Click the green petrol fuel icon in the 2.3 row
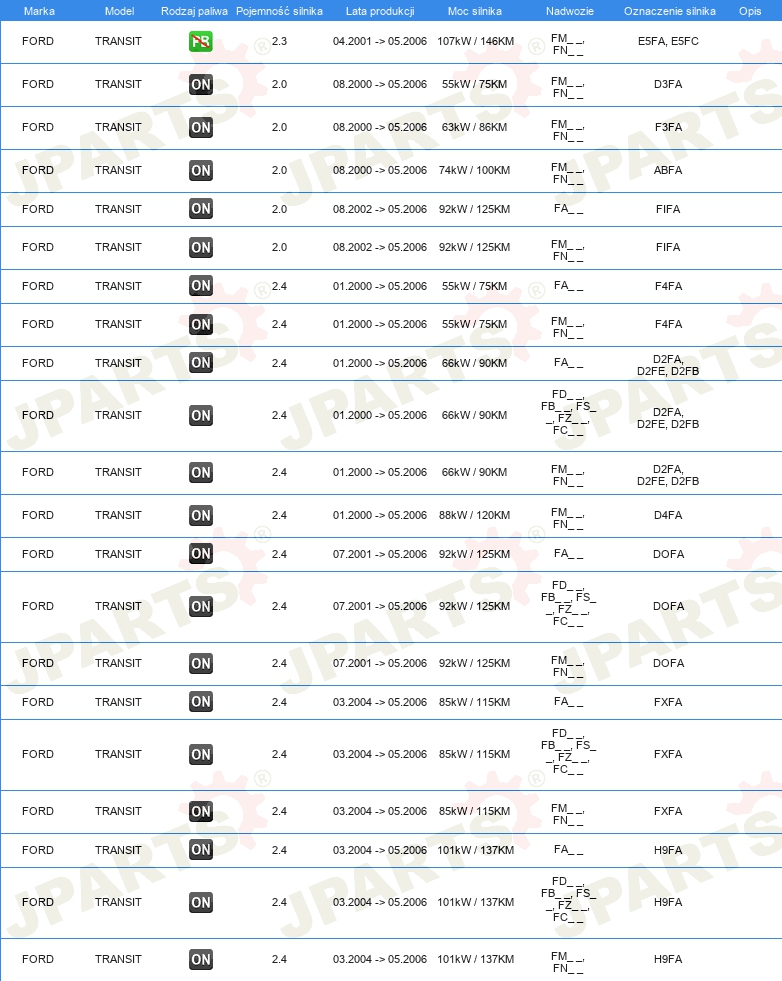The width and height of the screenshot is (782, 981). click(x=201, y=41)
